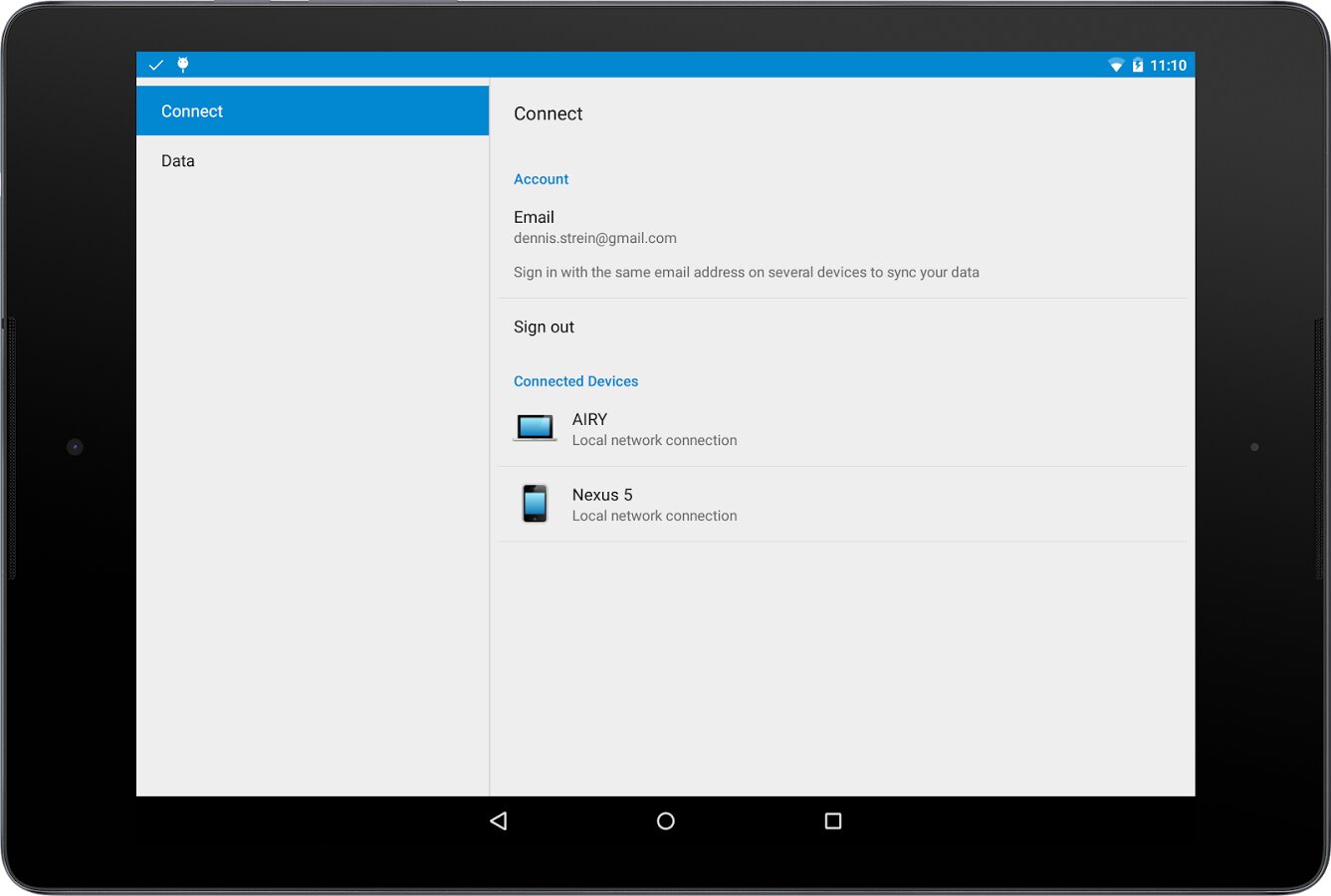Tap the Wi-Fi signal icon
Viewport: 1331px width, 896px height.
click(1116, 66)
